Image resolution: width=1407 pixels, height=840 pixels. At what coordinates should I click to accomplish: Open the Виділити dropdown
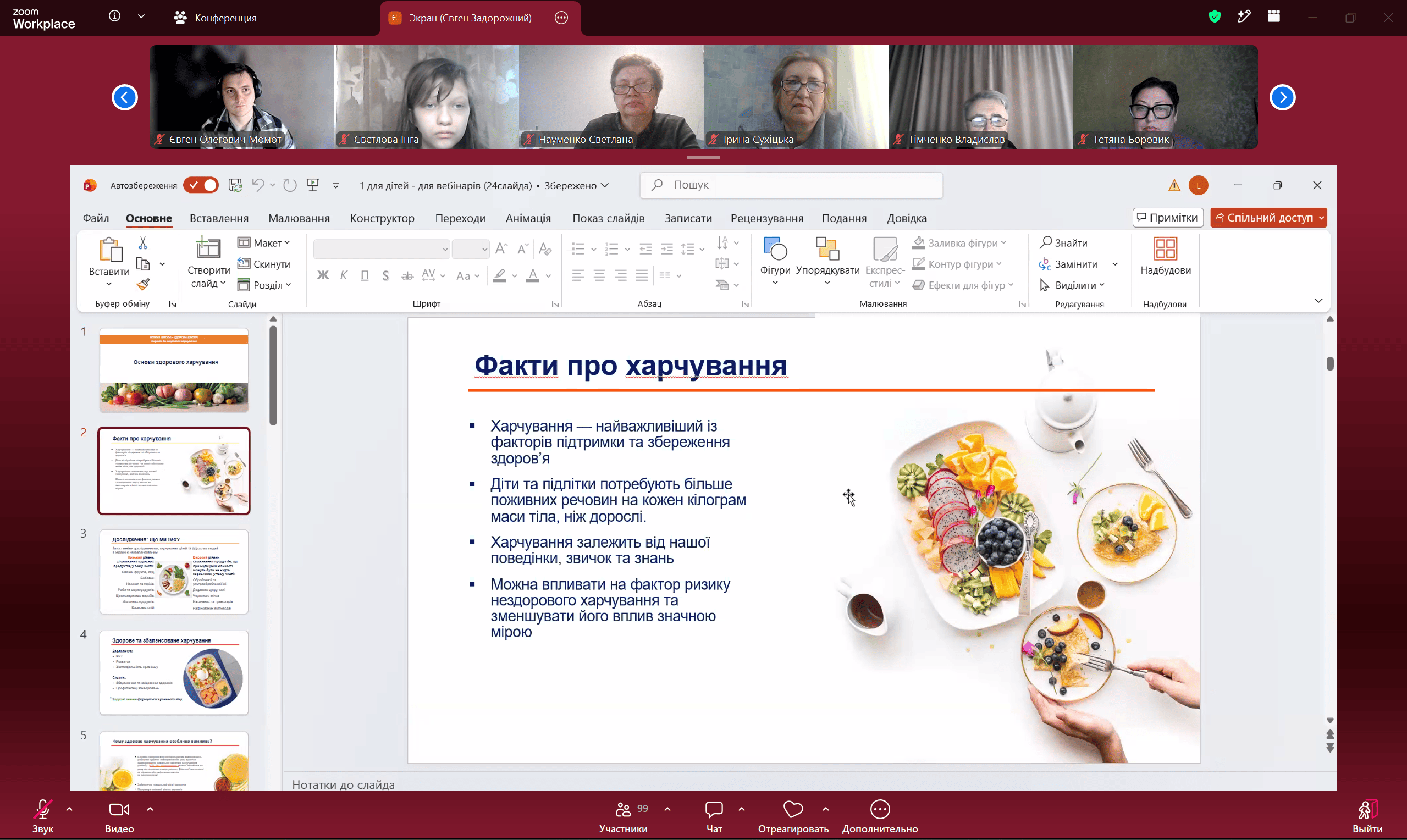pos(1072,285)
